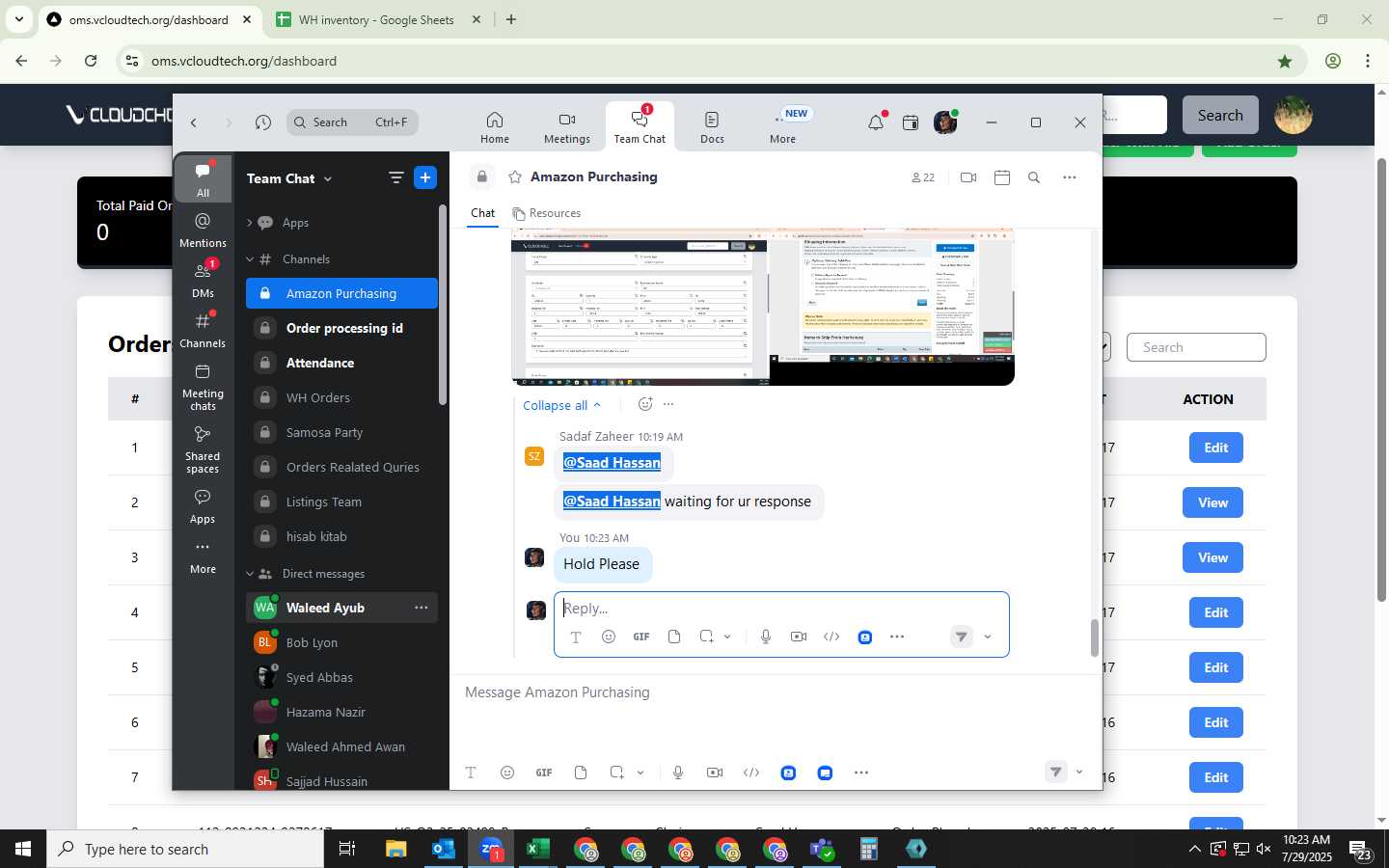This screenshot has height=868, width=1389.
Task: Open the More menu with the NEW badge
Action: tap(783, 126)
